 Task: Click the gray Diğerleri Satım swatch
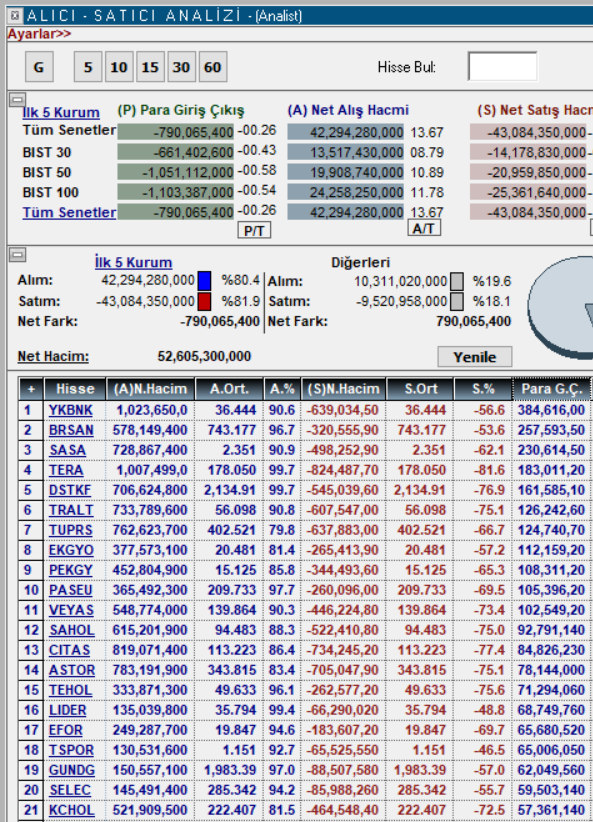(x=457, y=301)
